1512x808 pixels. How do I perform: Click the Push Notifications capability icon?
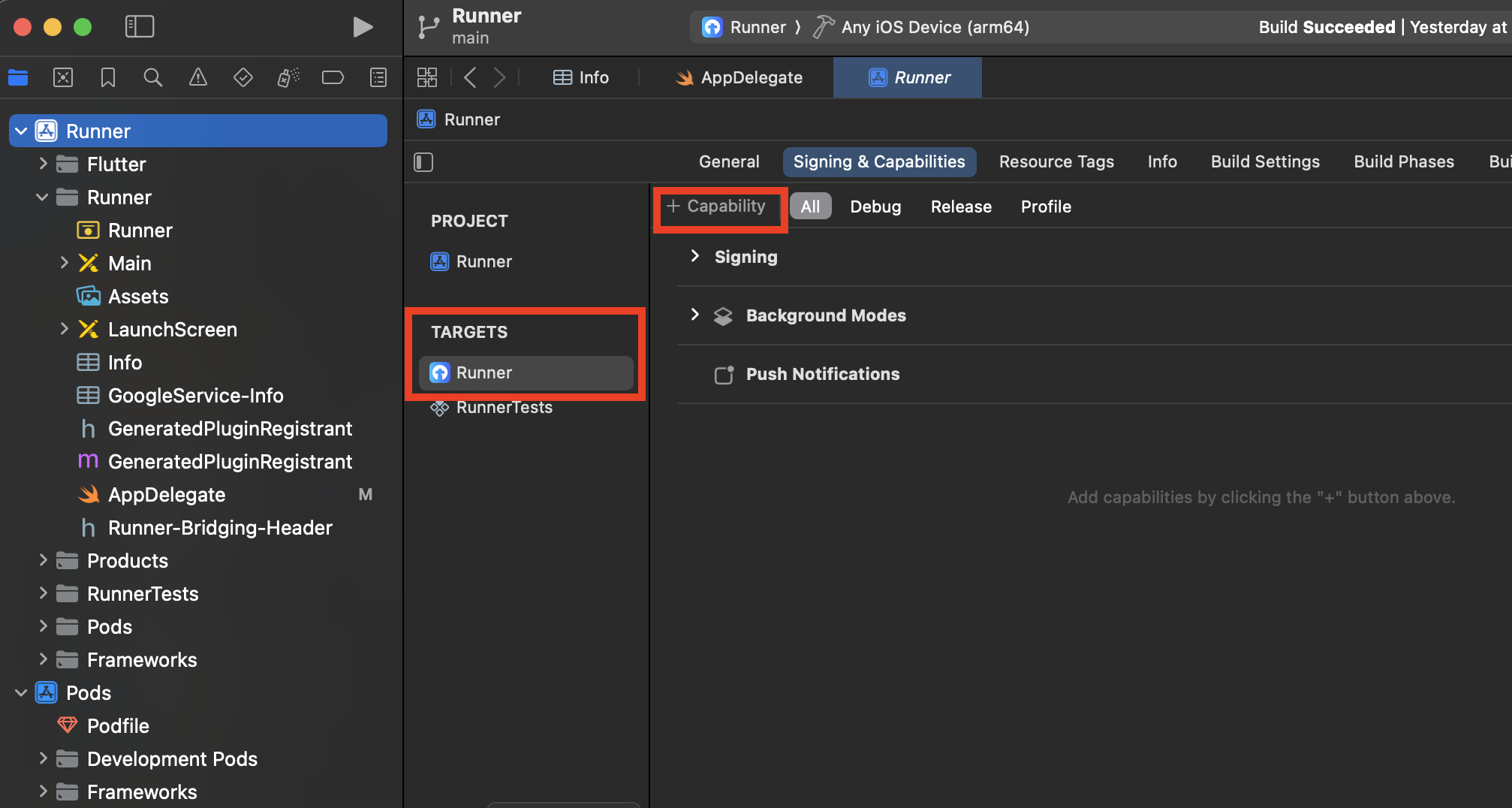coord(724,374)
